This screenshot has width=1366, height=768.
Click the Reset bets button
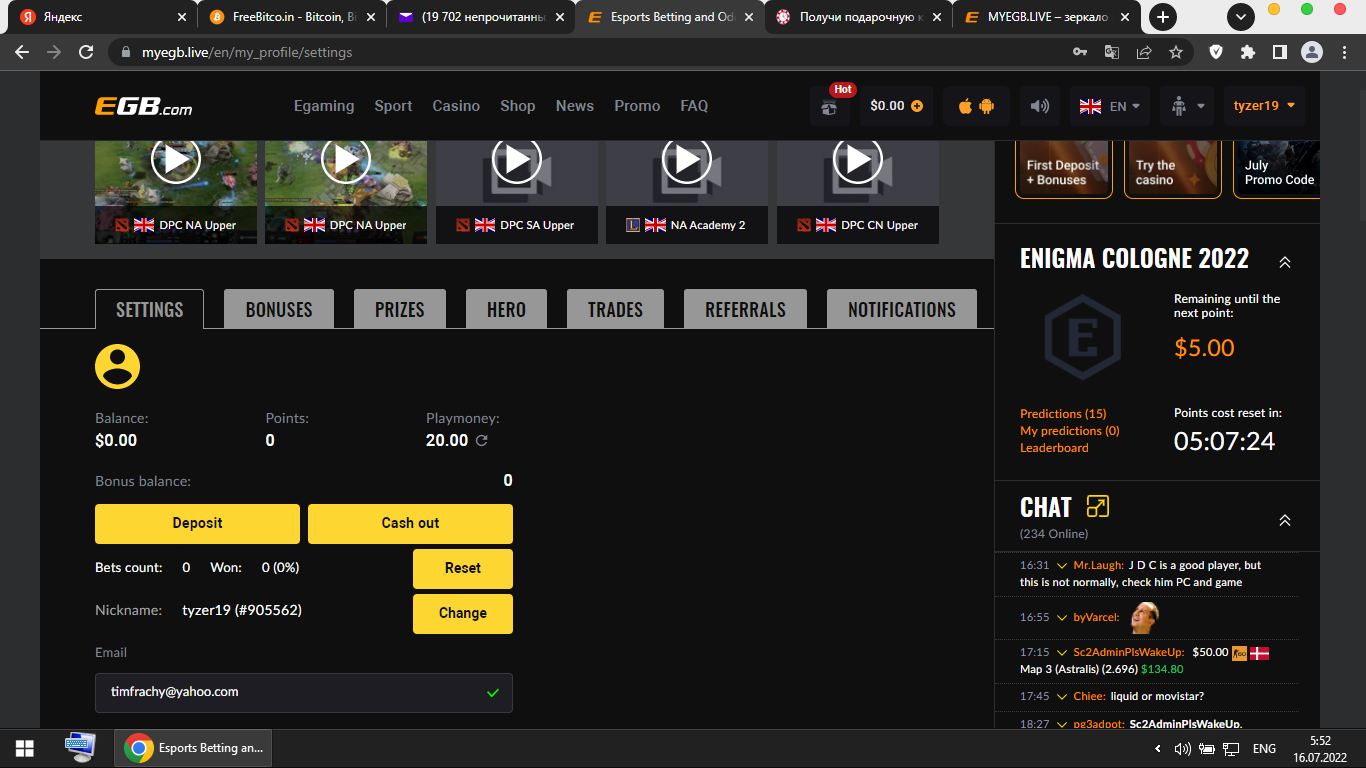[x=463, y=568]
